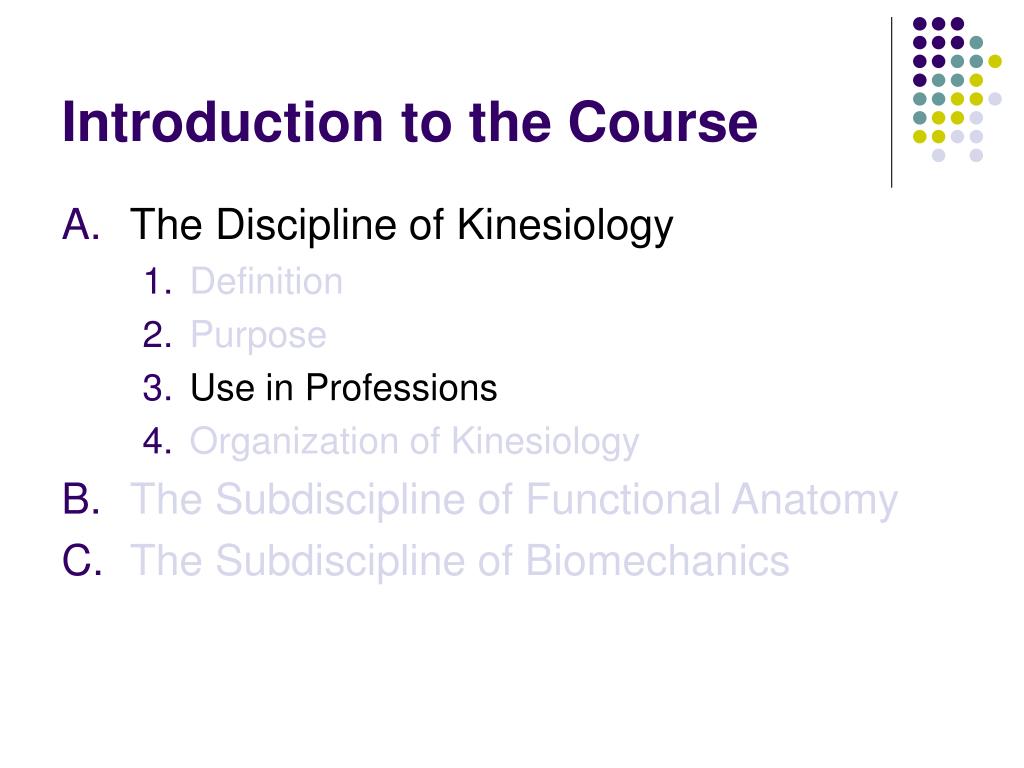This screenshot has height=768, width=1024.
Task: Click the word 'Kinesiology' in heading A
Action: point(565,226)
